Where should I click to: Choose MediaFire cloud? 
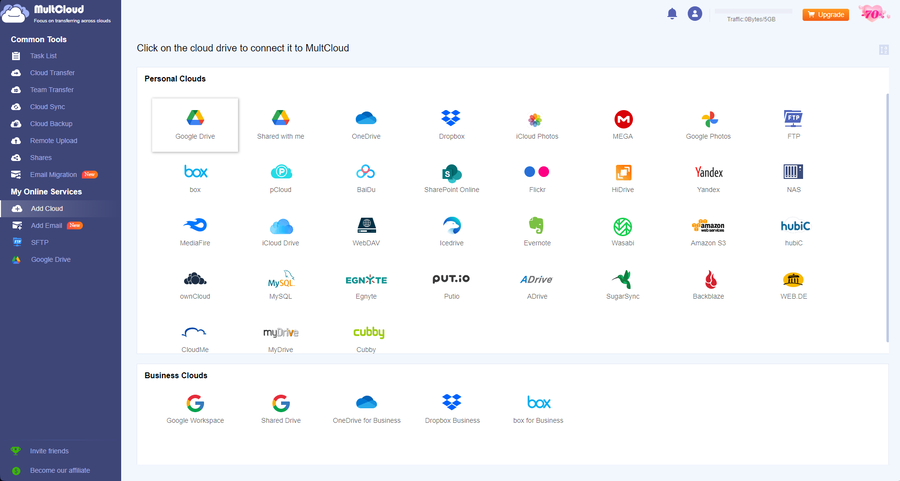click(x=195, y=231)
